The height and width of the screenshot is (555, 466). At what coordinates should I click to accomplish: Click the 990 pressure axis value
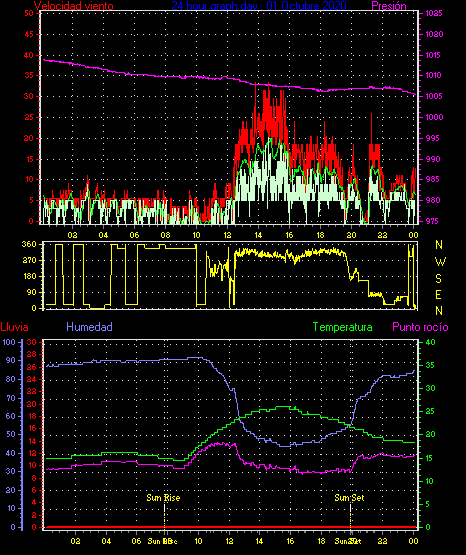coord(433,159)
